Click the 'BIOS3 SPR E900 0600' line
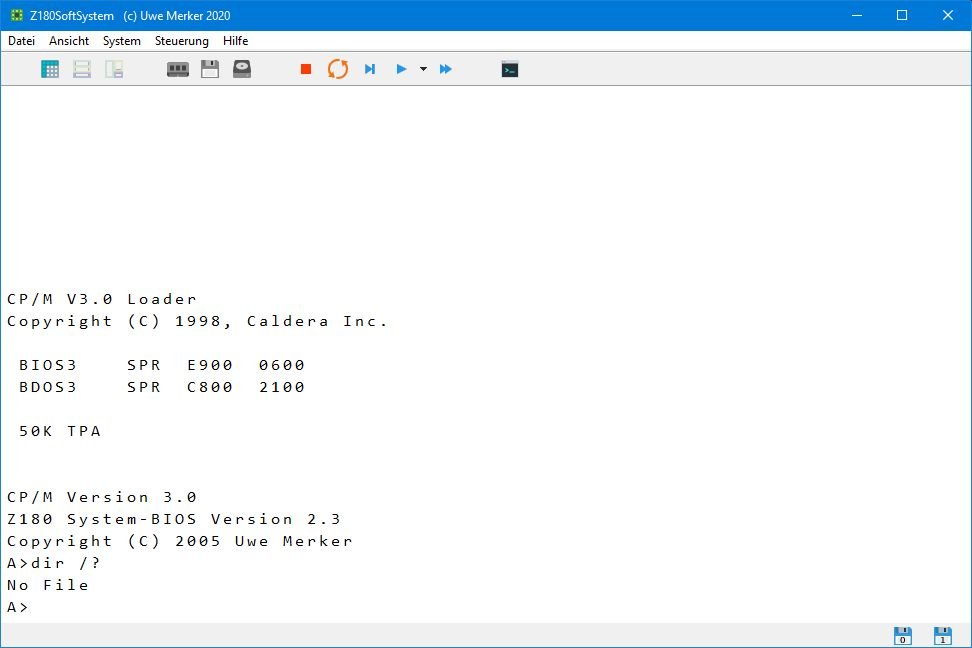 coord(162,365)
